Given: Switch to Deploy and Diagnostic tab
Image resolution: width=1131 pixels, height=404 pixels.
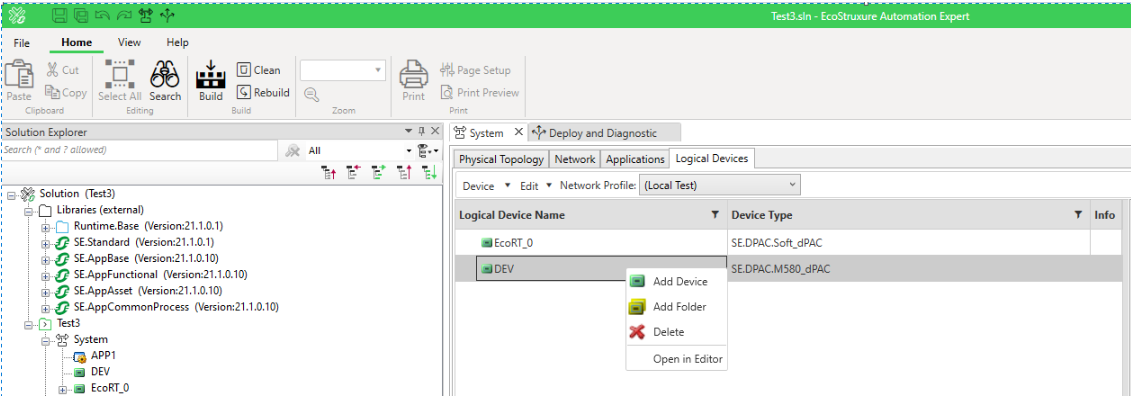Looking at the screenshot, I should [604, 133].
